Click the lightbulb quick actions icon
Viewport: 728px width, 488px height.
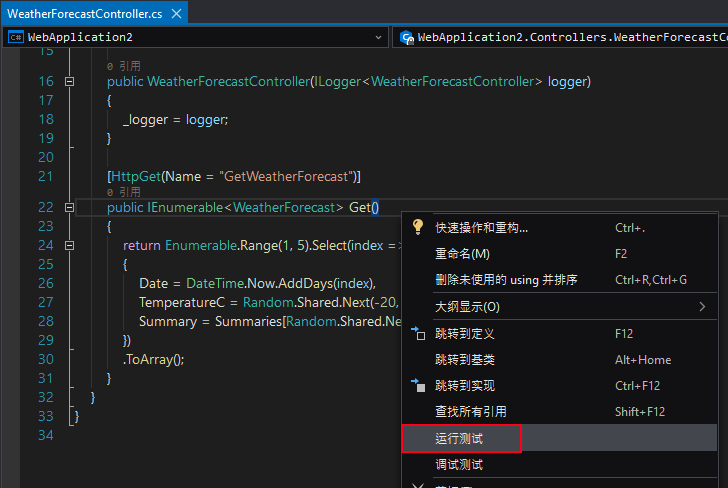417,227
